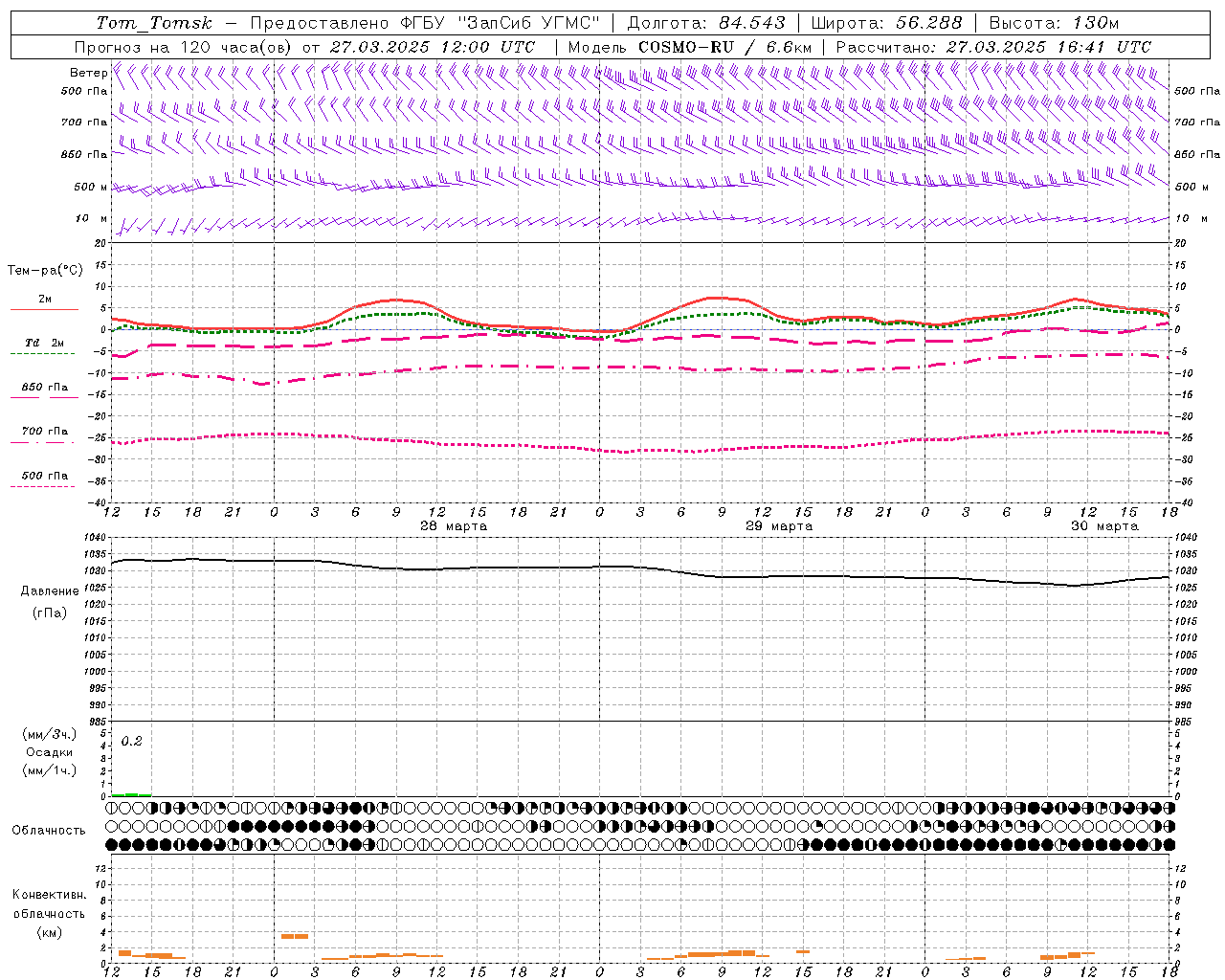The image size is (1225, 980).
Task: Click the 700 гПа legend entry in temperature panel
Action: point(44,431)
